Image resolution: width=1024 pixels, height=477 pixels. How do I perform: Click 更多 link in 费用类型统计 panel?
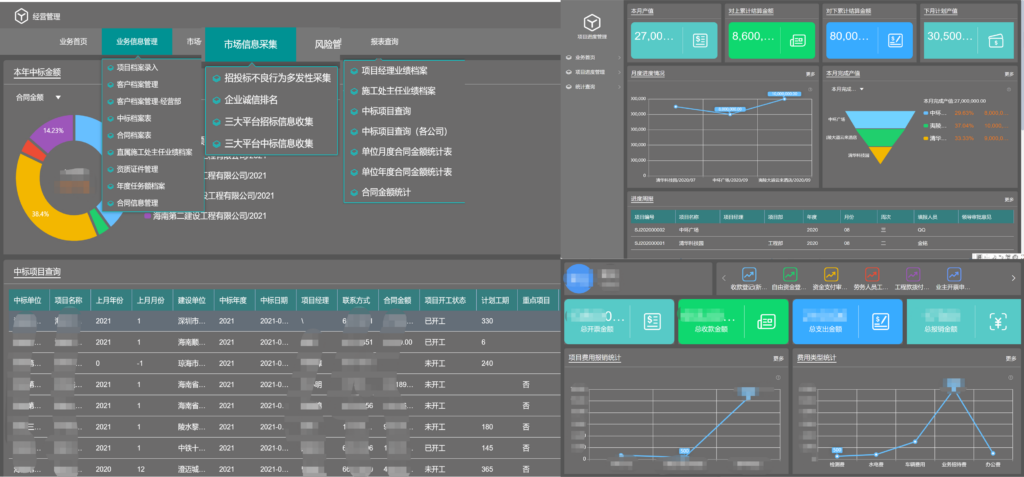(1012, 357)
